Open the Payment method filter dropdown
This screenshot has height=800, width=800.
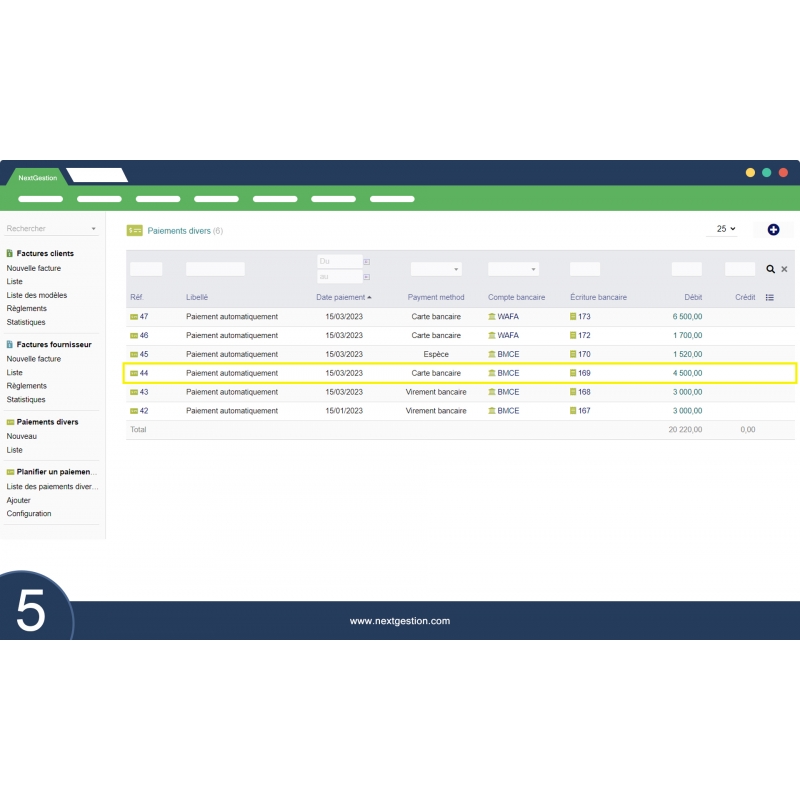(435, 268)
